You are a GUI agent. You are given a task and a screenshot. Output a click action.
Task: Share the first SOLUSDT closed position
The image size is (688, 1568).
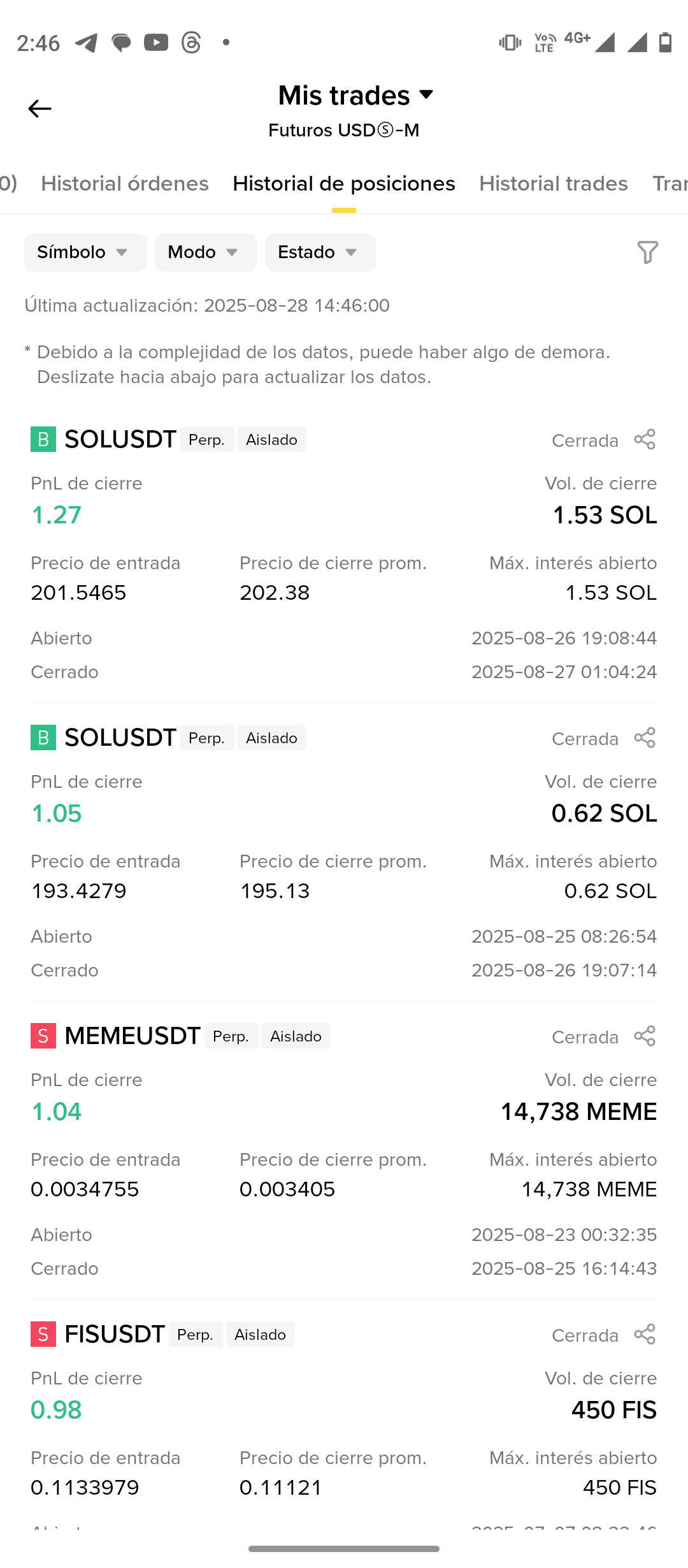[x=645, y=439]
